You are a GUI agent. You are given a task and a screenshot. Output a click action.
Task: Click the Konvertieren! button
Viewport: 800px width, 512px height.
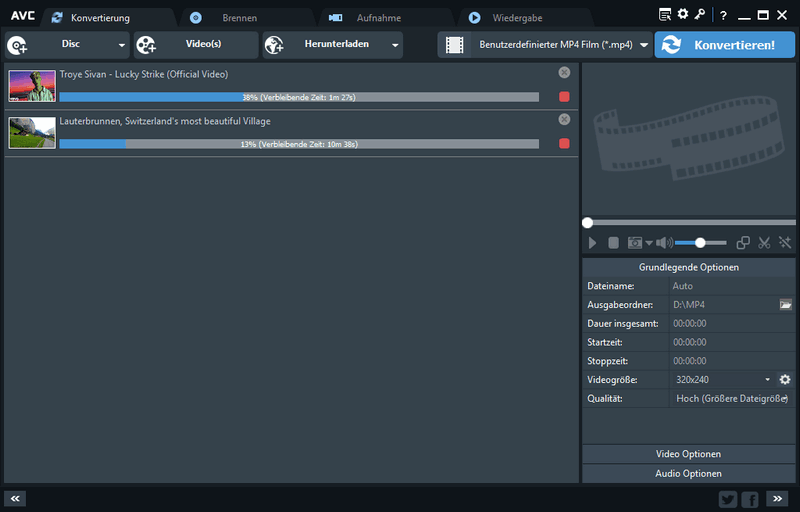click(x=724, y=45)
